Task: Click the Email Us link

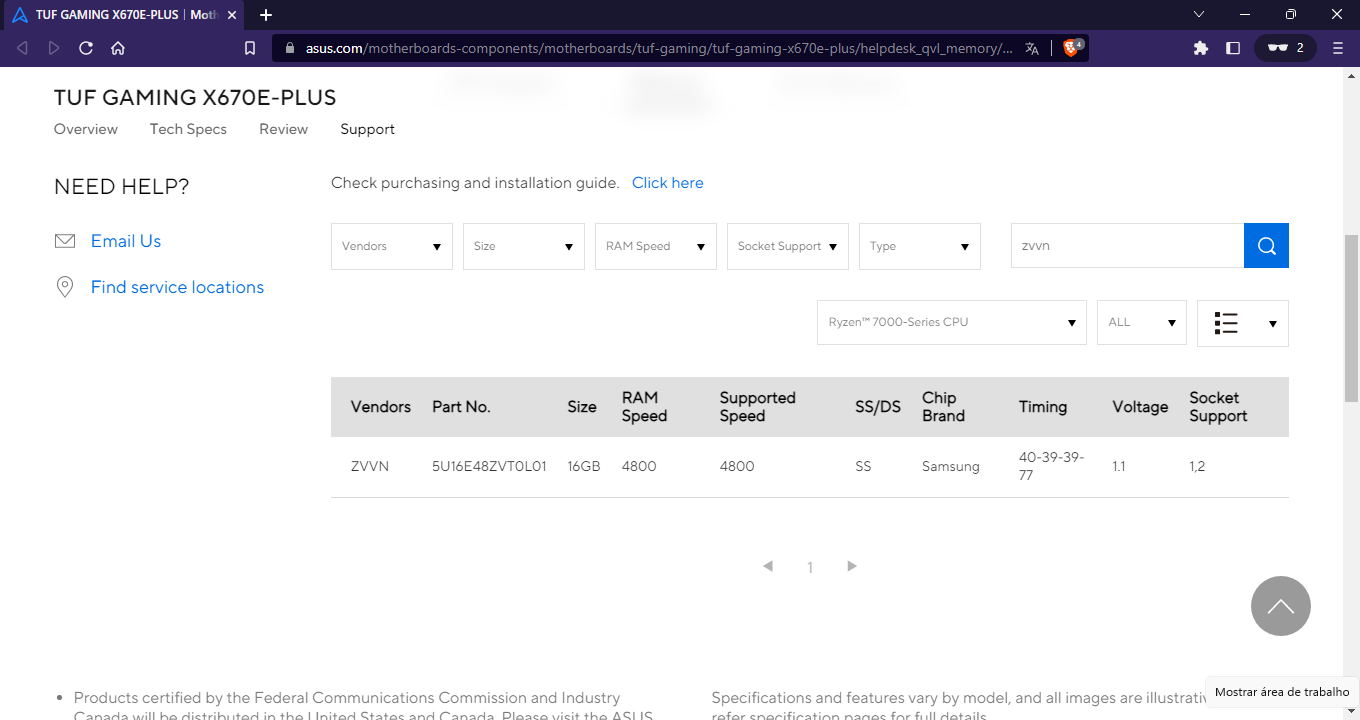Action: click(126, 241)
